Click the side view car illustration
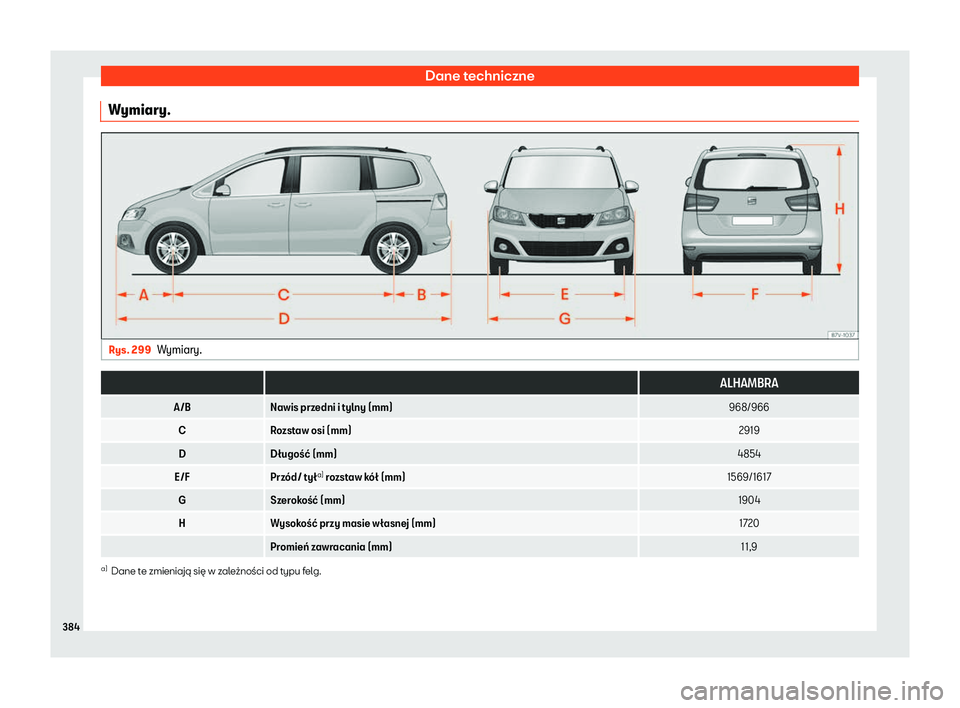 pos(284,210)
